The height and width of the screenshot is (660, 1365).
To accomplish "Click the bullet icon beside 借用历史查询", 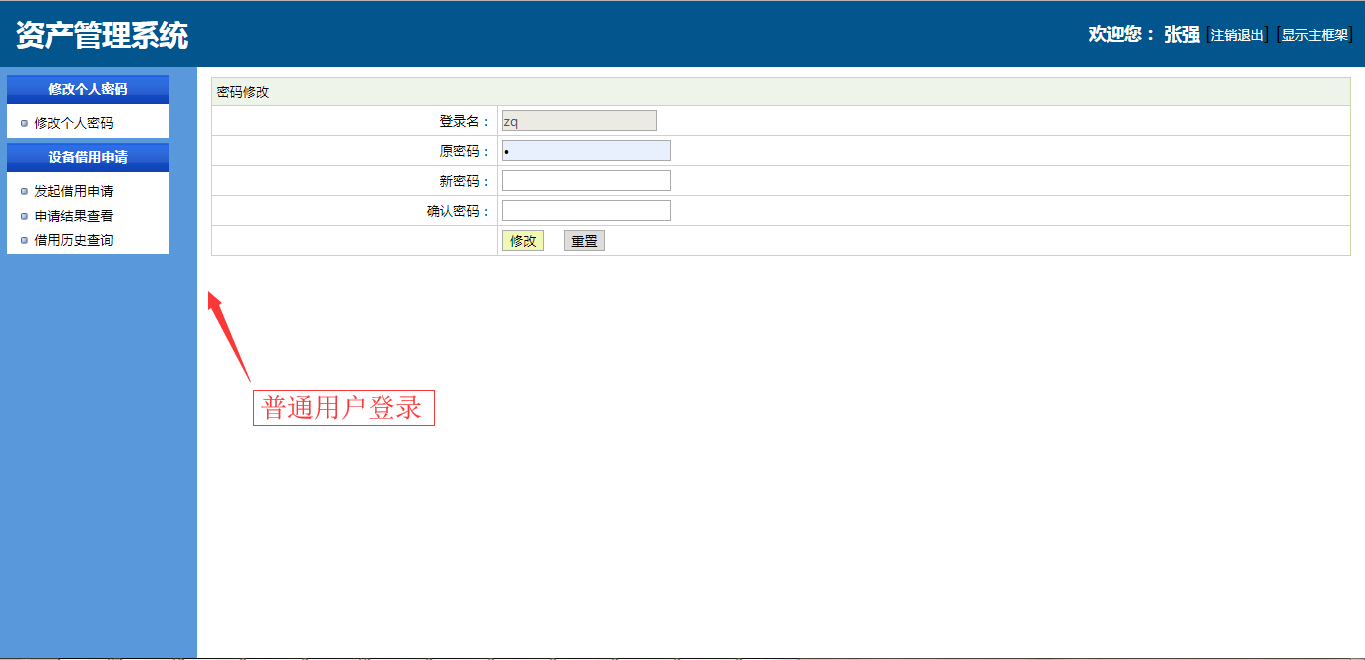I will pos(24,240).
